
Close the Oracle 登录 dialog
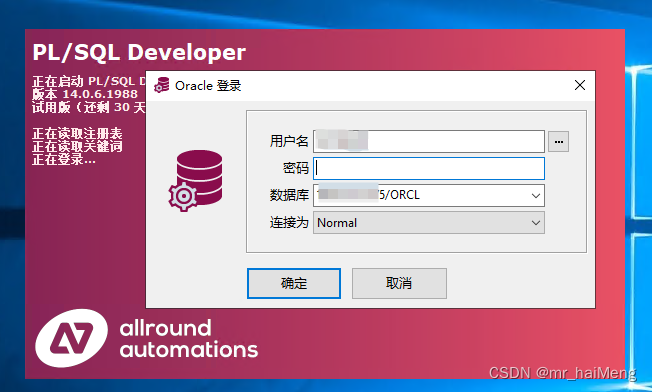click(580, 85)
